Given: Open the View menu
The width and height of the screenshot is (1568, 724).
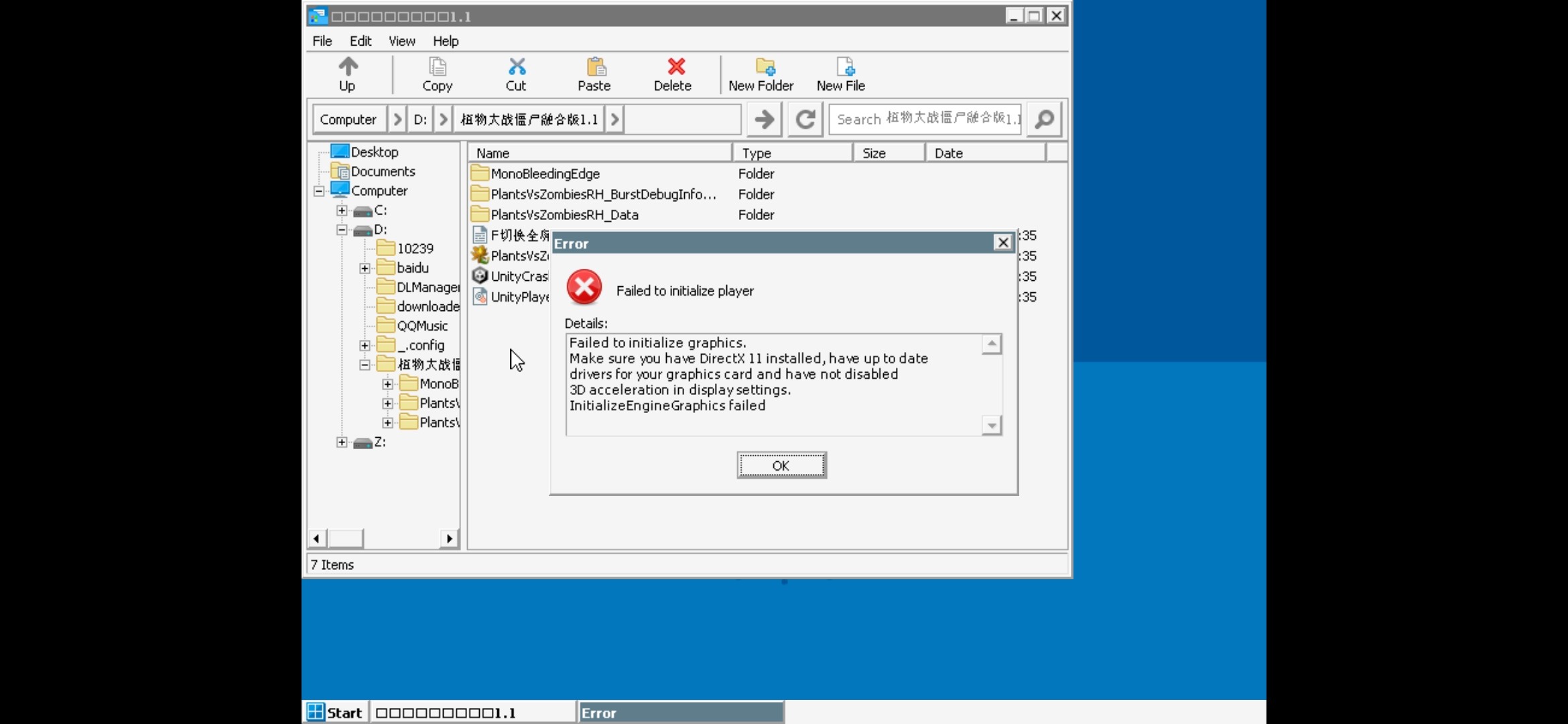Looking at the screenshot, I should (401, 41).
